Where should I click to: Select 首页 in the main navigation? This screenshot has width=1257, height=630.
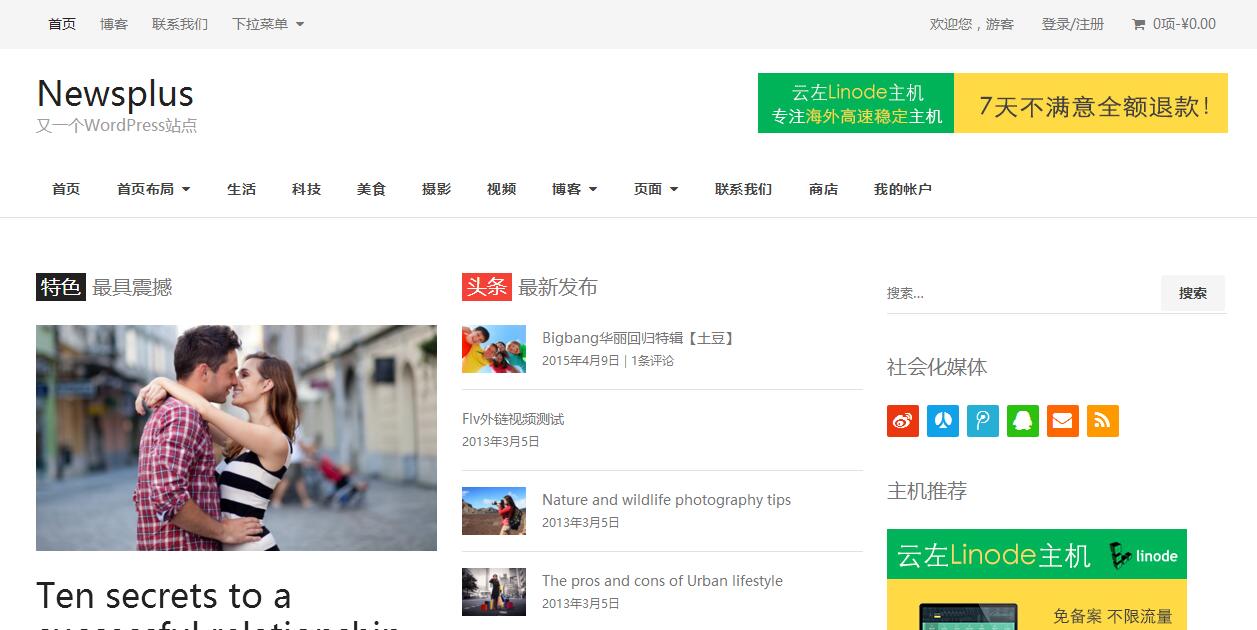66,189
